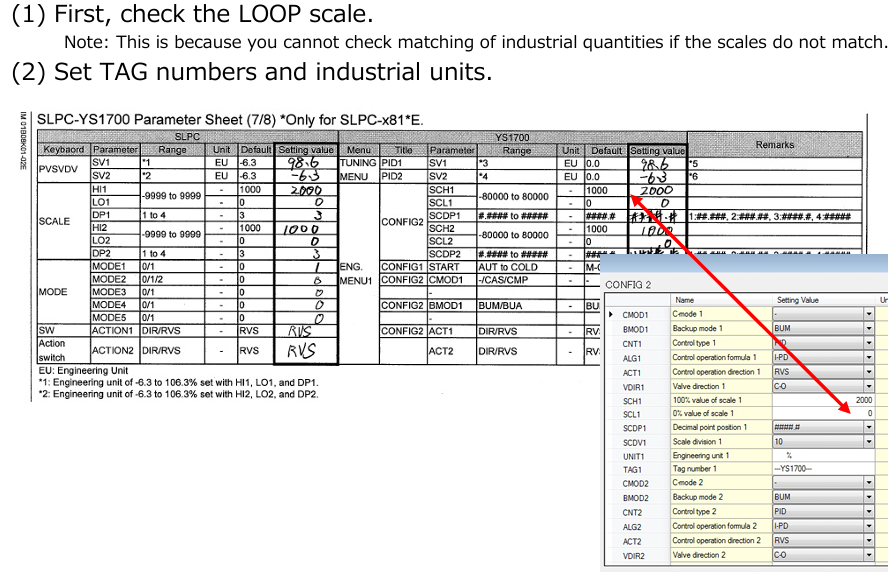Open the C-mode 2 dropdown
Screen dimensions: 893x572
(x=868, y=483)
